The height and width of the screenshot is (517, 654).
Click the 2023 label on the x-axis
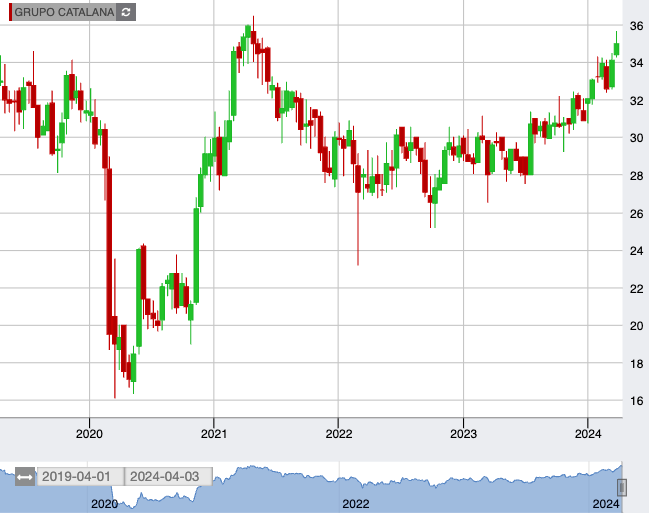coord(463,434)
